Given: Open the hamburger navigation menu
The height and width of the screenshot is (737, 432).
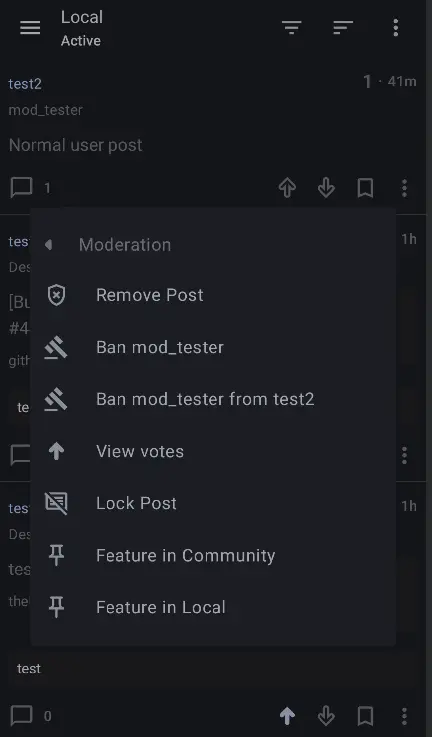Looking at the screenshot, I should [30, 28].
